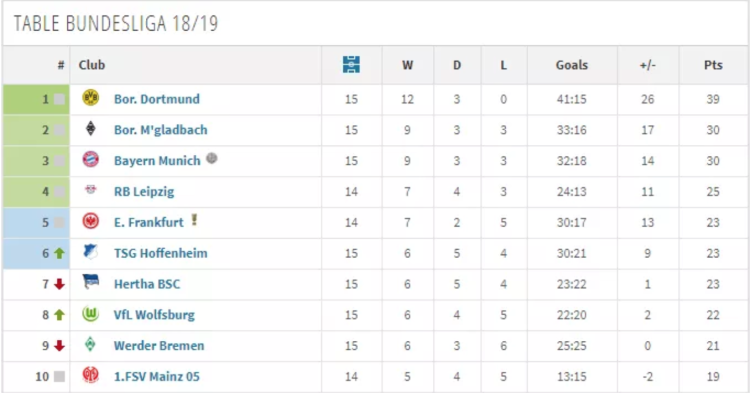Open the Bor. Dortmund club link
The width and height of the screenshot is (750, 393).
pos(157,99)
